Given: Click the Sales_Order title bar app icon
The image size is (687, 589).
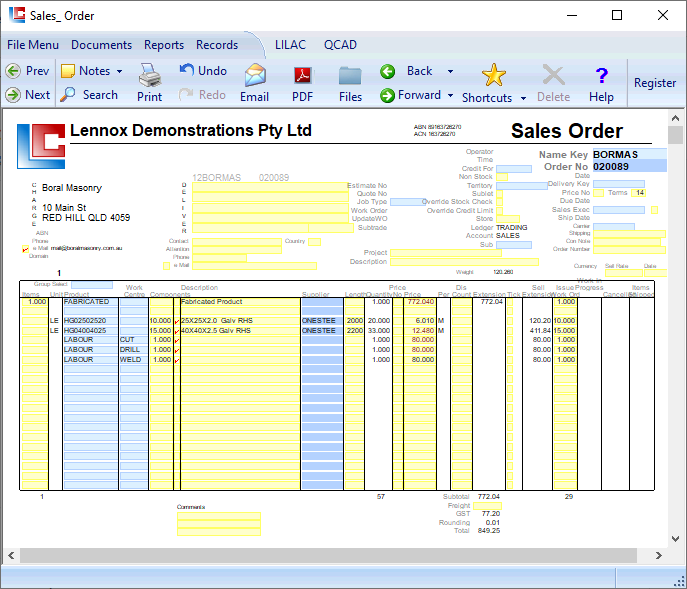Looking at the screenshot, I should (17, 15).
